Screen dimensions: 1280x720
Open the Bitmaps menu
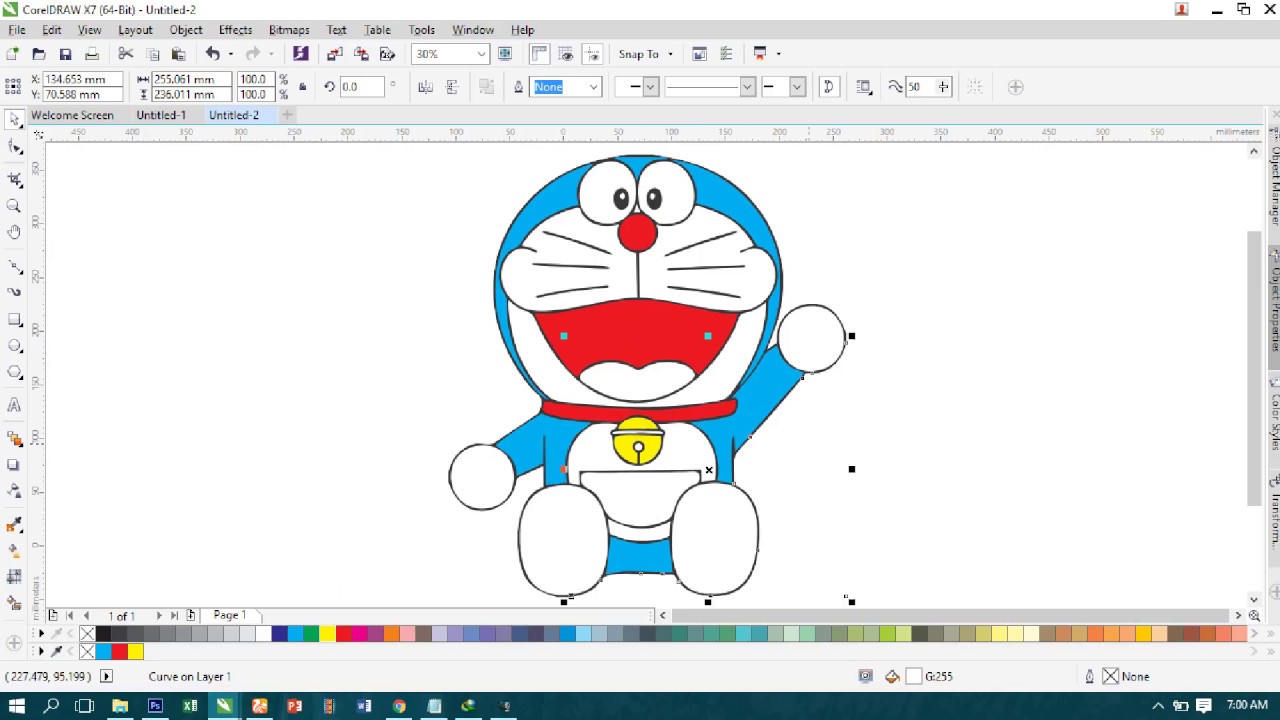(x=289, y=30)
